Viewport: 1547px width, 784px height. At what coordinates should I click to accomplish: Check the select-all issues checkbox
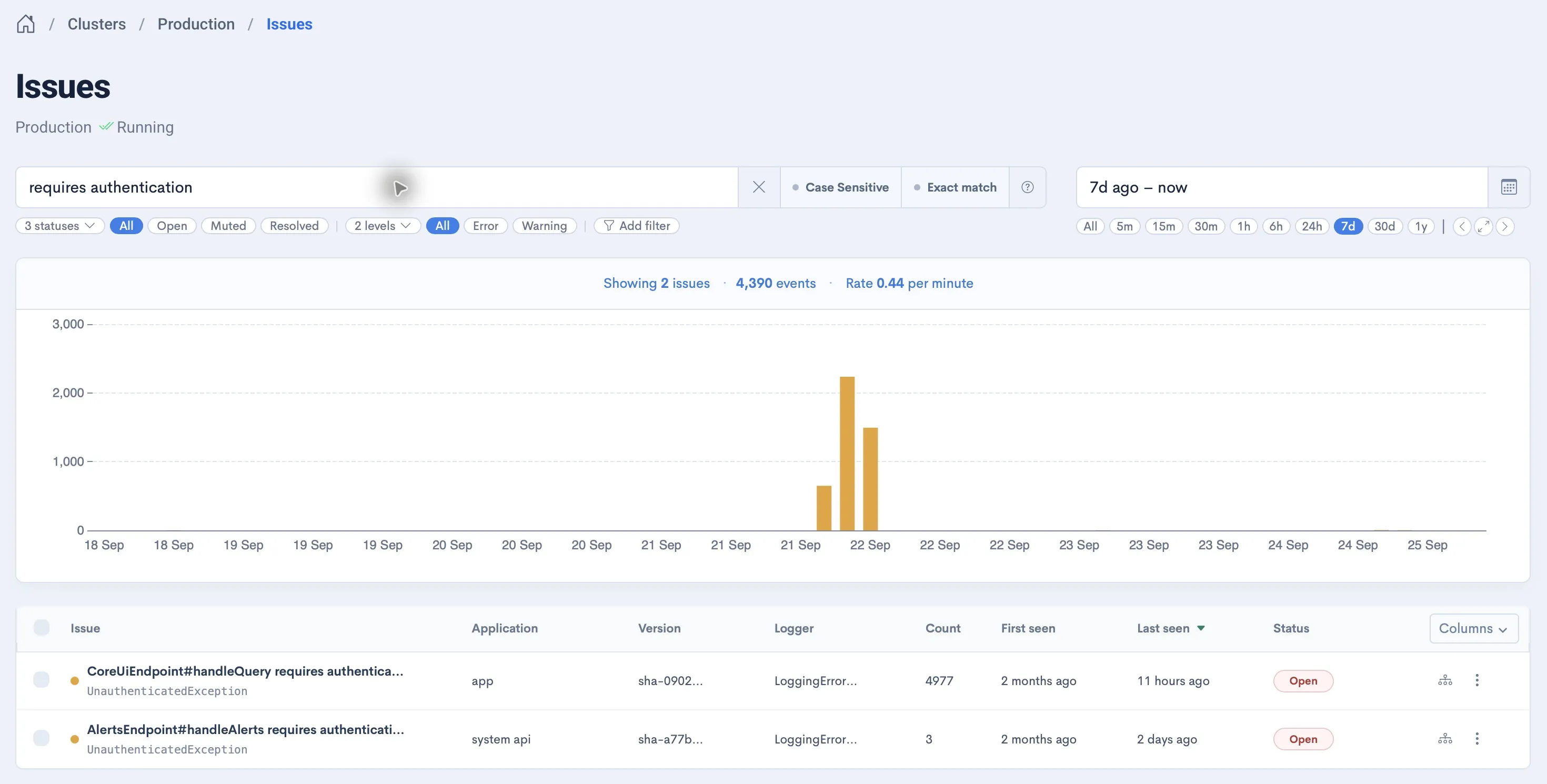42,628
